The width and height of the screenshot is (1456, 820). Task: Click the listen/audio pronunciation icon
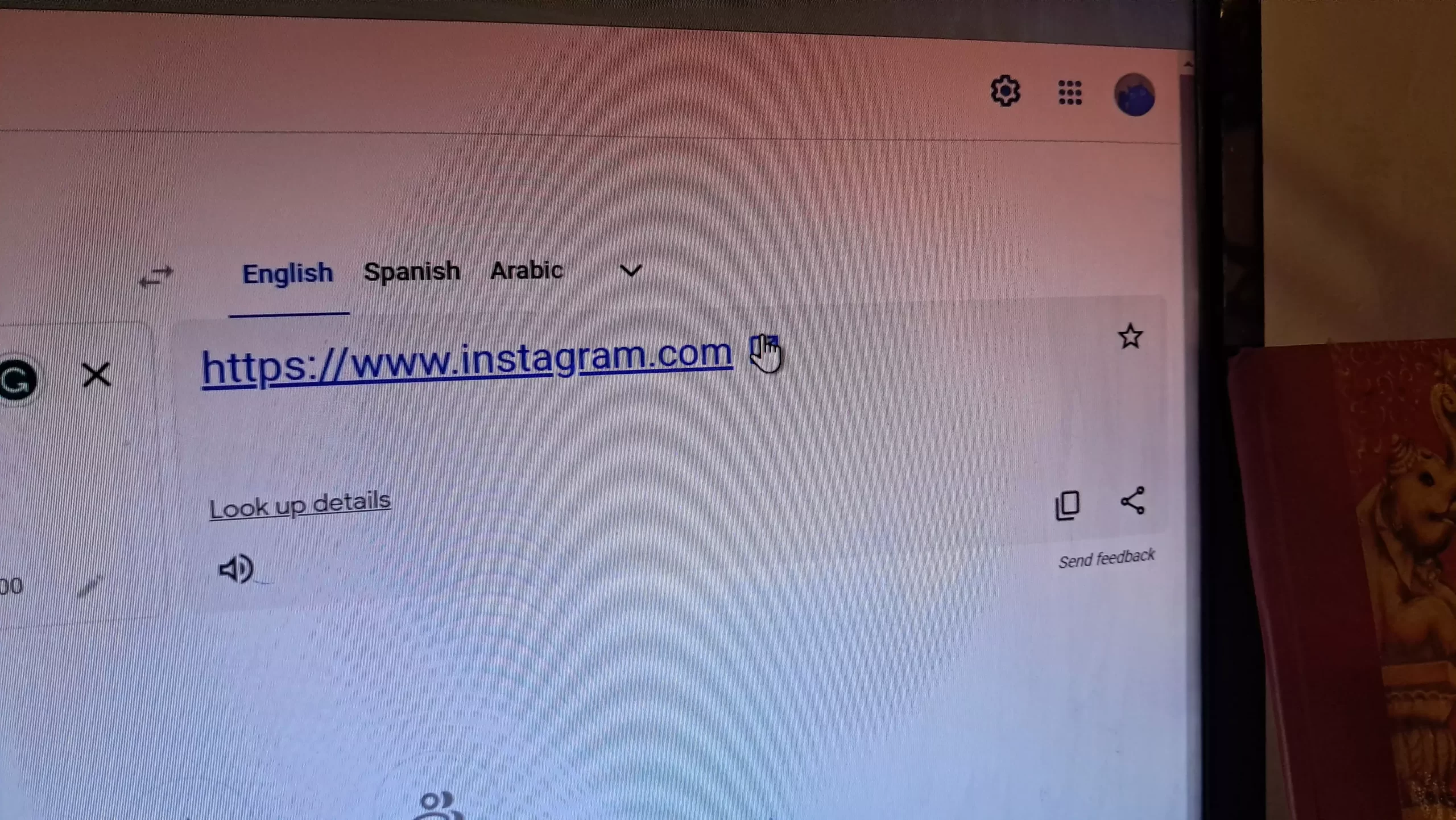coord(236,568)
